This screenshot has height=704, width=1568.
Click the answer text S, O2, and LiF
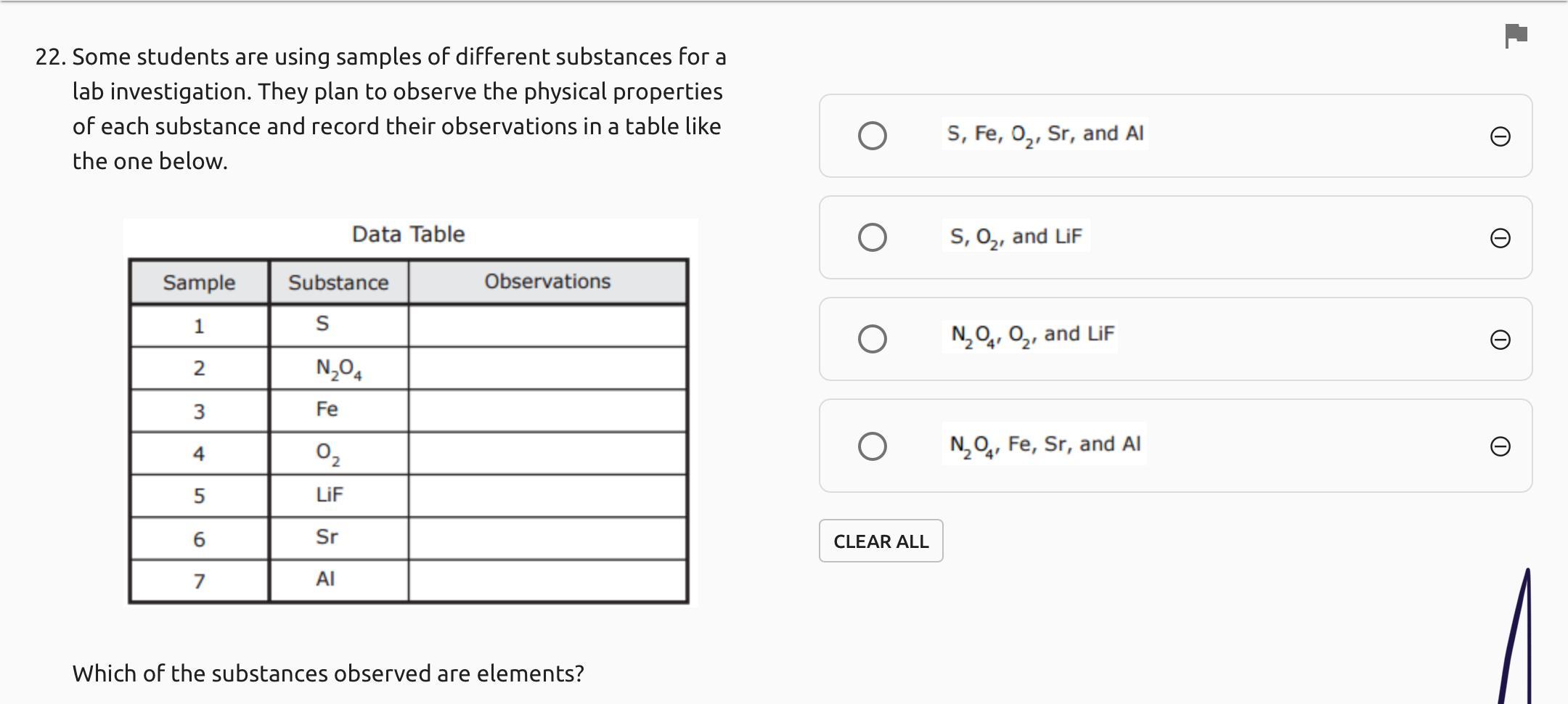pyautogui.click(x=1016, y=237)
